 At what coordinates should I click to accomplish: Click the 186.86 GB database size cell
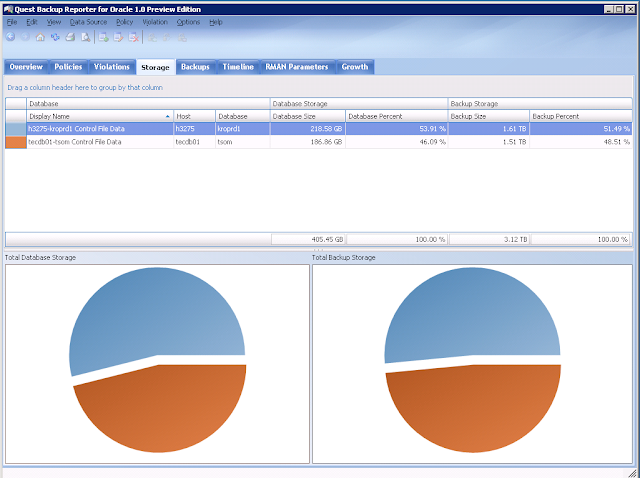(x=307, y=142)
